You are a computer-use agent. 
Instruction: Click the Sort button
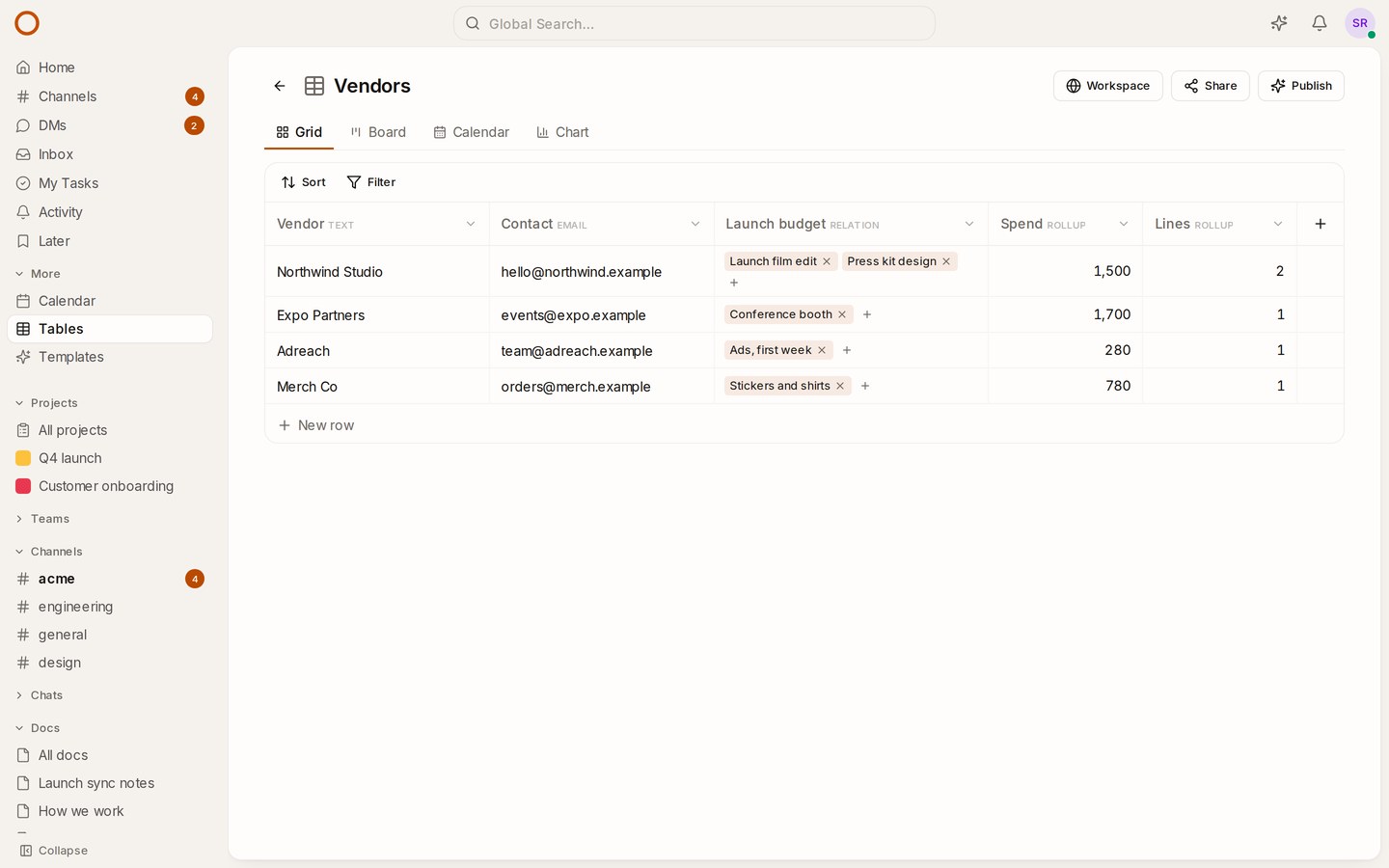[x=304, y=182]
